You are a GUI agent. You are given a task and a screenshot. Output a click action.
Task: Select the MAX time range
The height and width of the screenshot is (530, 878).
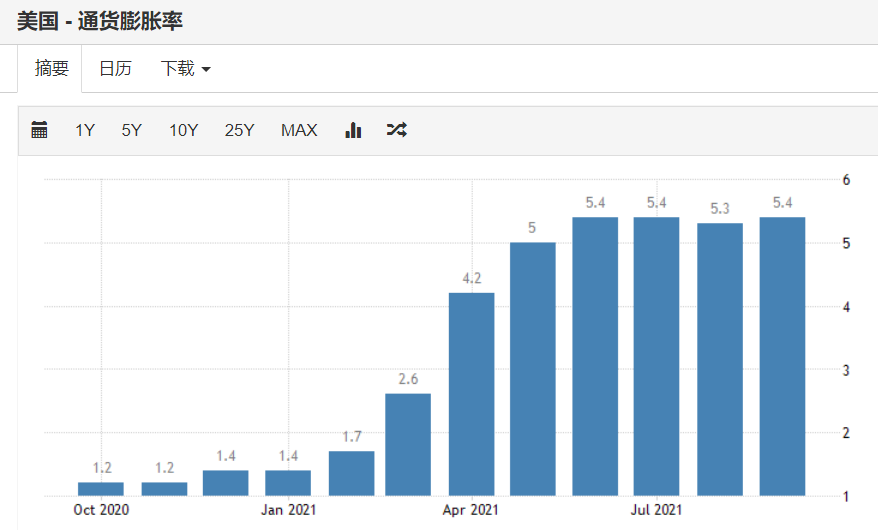pos(299,130)
